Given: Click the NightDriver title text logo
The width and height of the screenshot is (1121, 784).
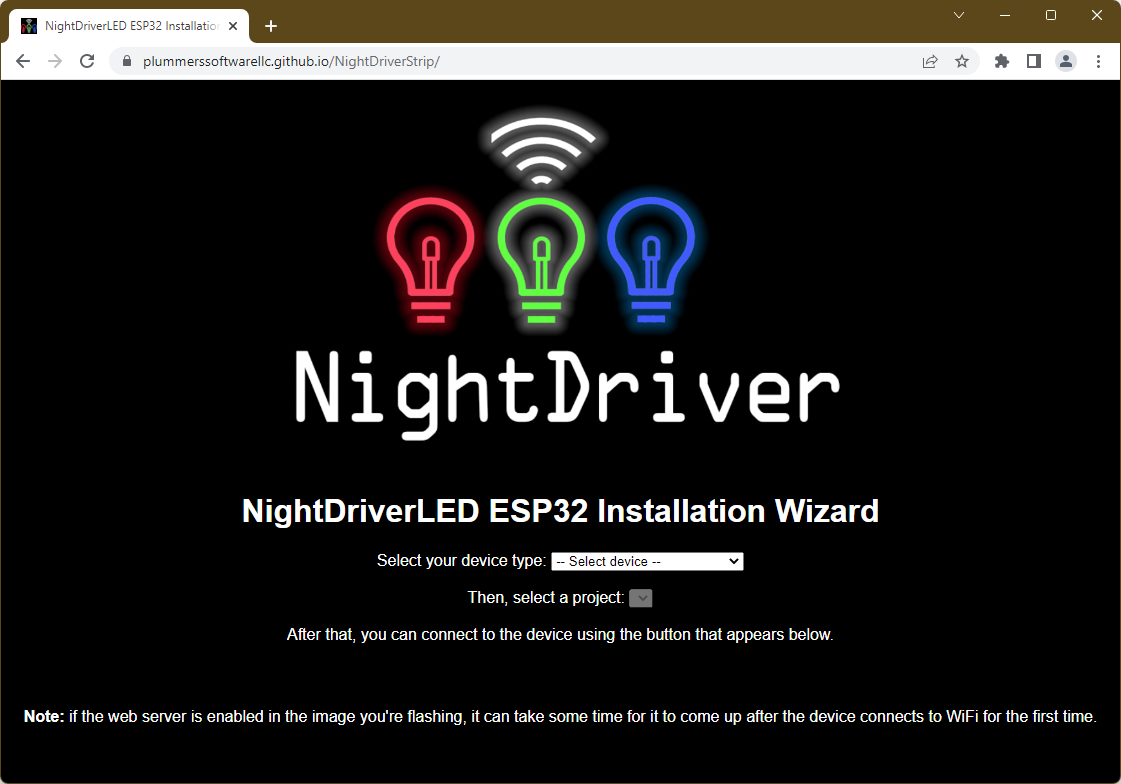Looking at the screenshot, I should point(565,388).
